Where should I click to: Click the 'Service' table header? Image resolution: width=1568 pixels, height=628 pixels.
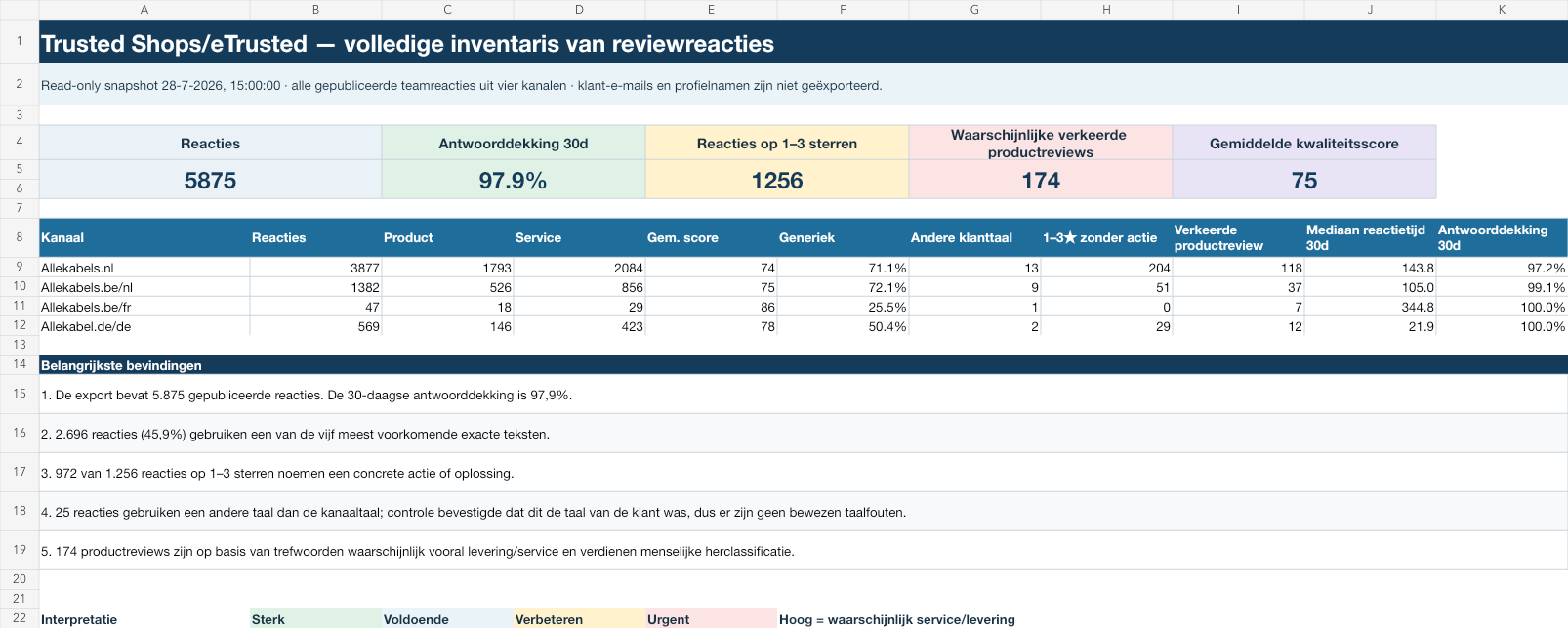pyautogui.click(x=579, y=237)
